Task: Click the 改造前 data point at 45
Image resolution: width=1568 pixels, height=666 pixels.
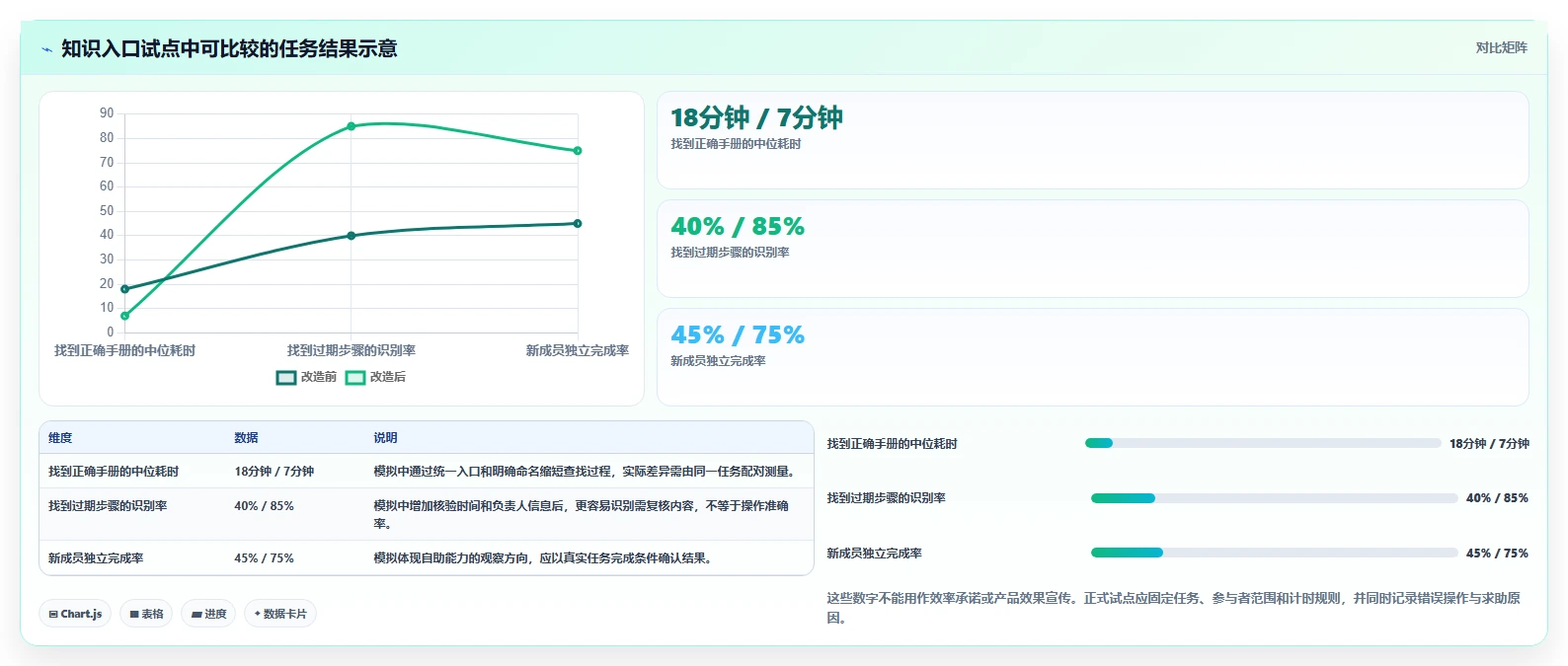Action: point(578,223)
